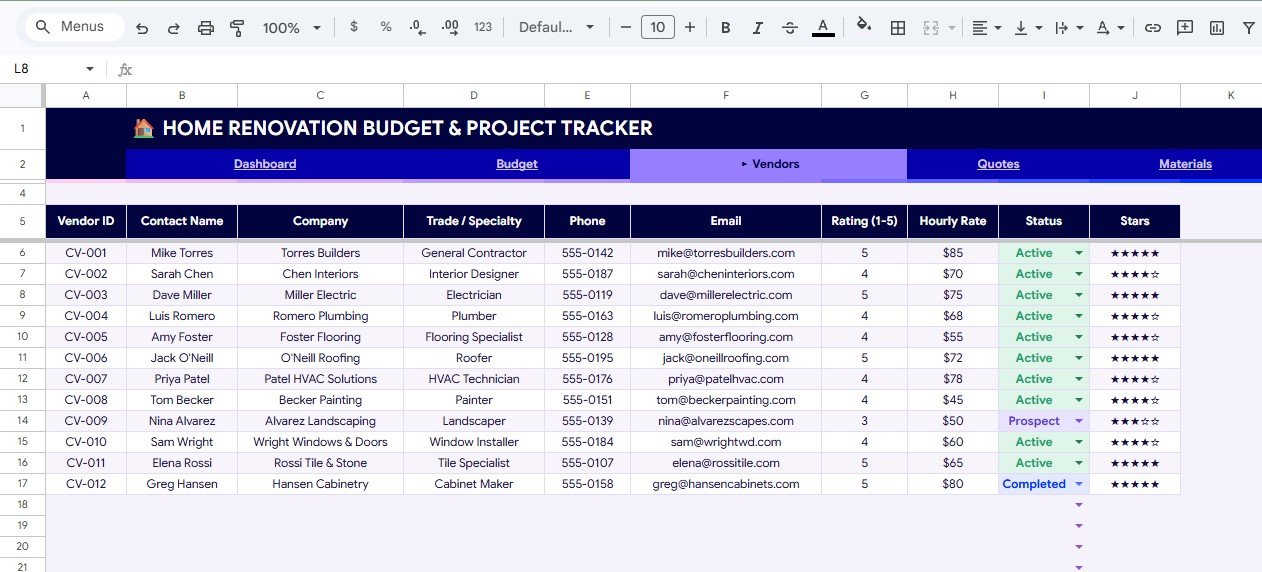Image resolution: width=1262 pixels, height=572 pixels.
Task: Go to the Budget tab link
Action: click(517, 164)
